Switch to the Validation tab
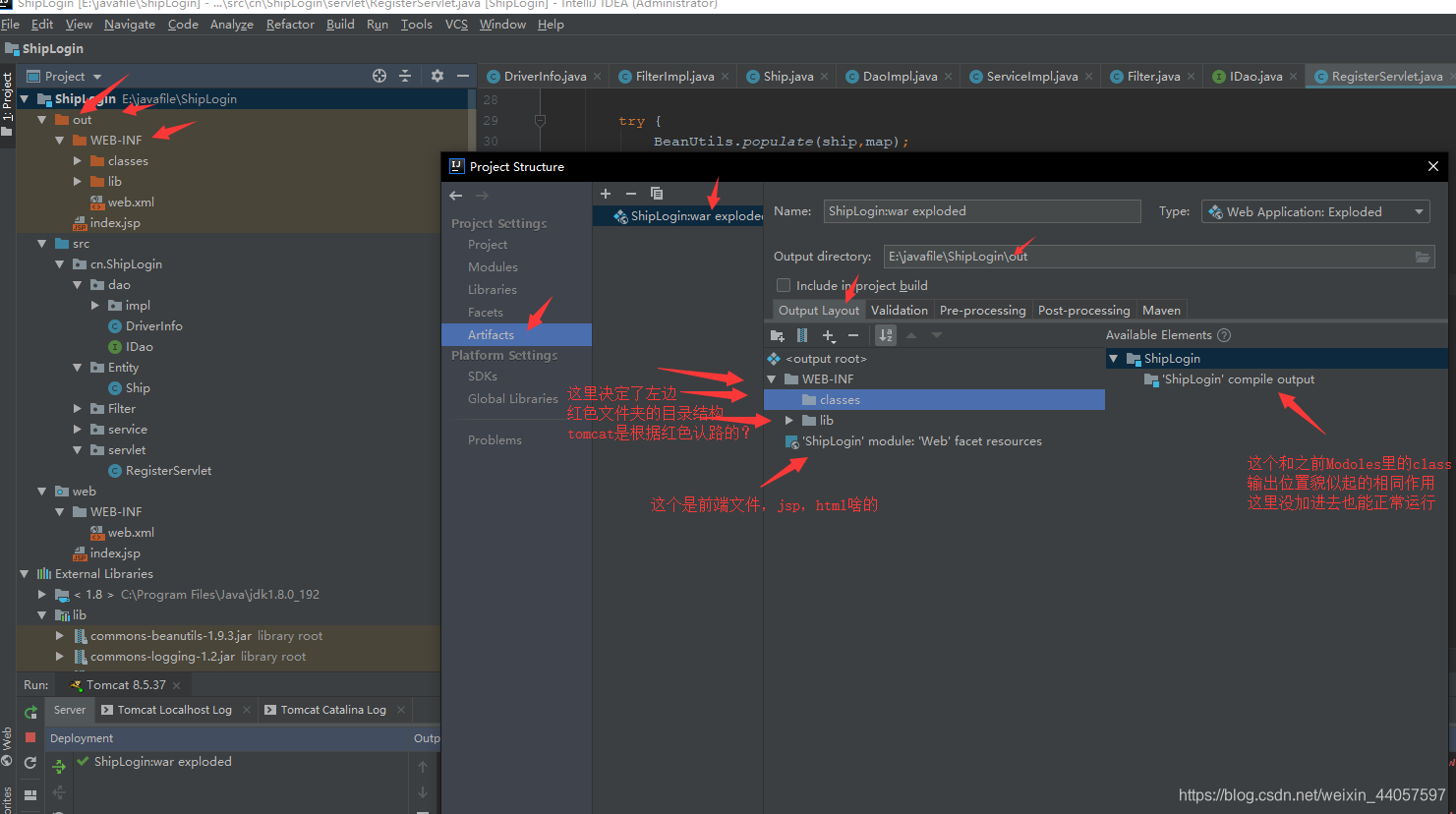The height and width of the screenshot is (814, 1456). [x=899, y=311]
